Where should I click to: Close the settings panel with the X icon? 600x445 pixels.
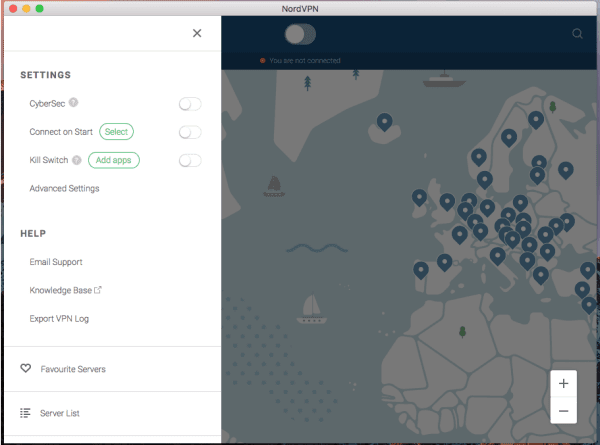pyautogui.click(x=197, y=33)
